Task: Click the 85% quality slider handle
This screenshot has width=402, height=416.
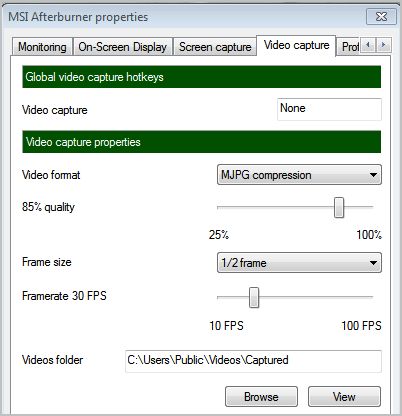Action: 339,207
